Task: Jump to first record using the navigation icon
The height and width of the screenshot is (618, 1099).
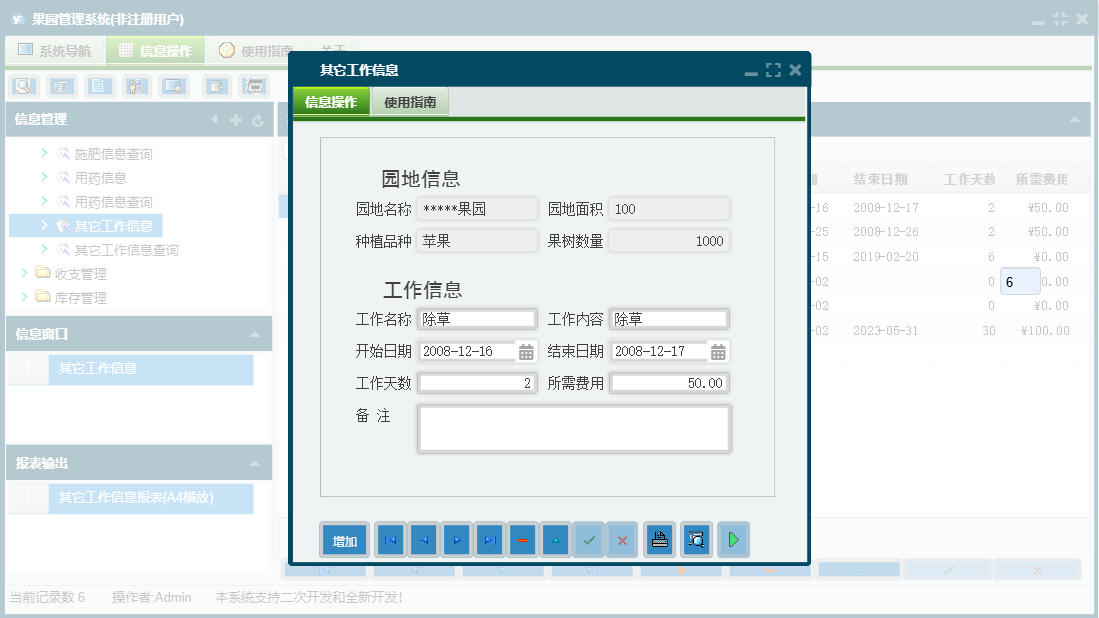Action: coord(390,539)
